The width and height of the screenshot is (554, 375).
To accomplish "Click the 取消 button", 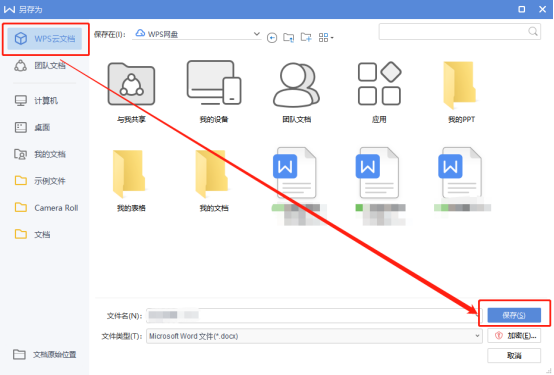I will coord(514,356).
